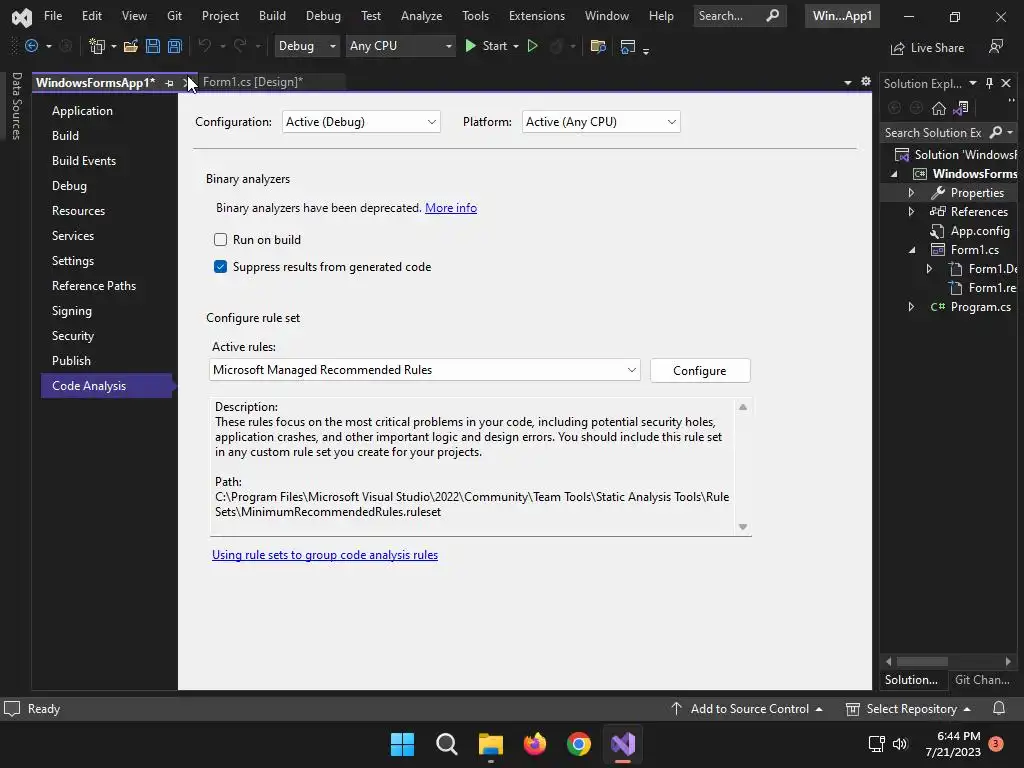This screenshot has width=1024, height=768.
Task: Click the Undo arrow icon
Action: [204, 46]
